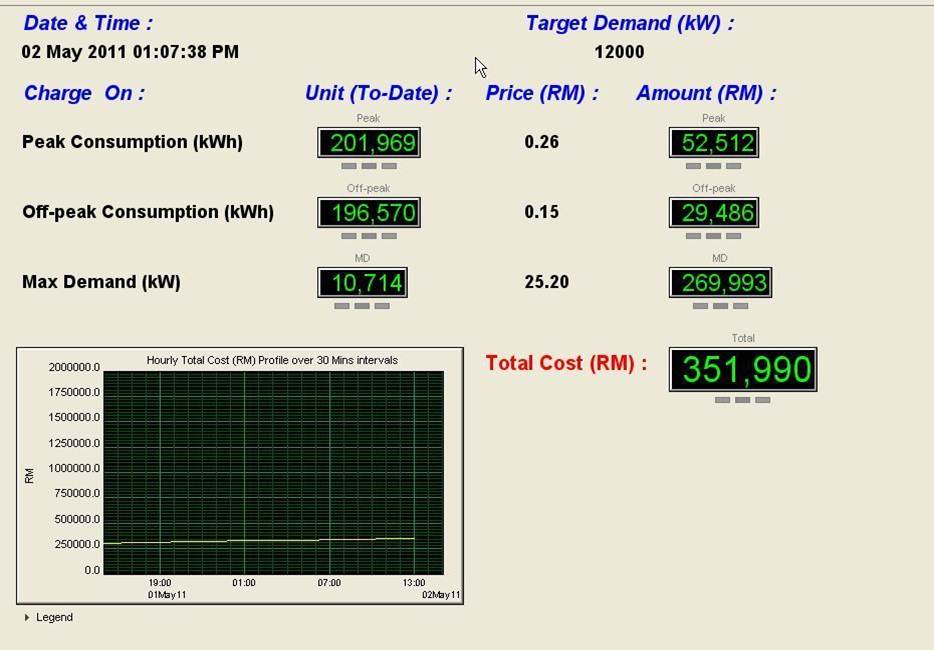
Task: Click the Max Demand price value 25.20
Action: pos(546,282)
